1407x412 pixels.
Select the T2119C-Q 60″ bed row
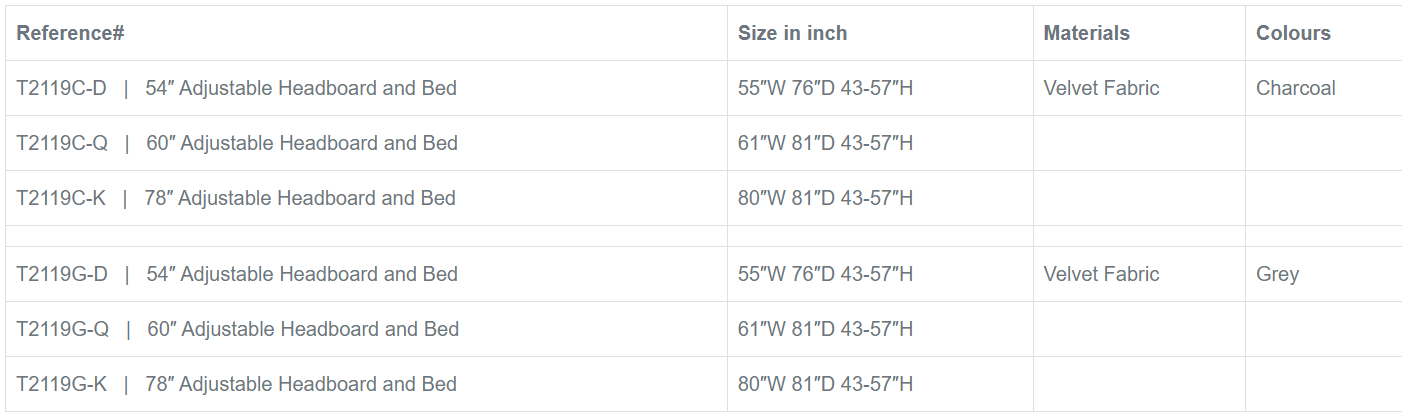tap(237, 143)
